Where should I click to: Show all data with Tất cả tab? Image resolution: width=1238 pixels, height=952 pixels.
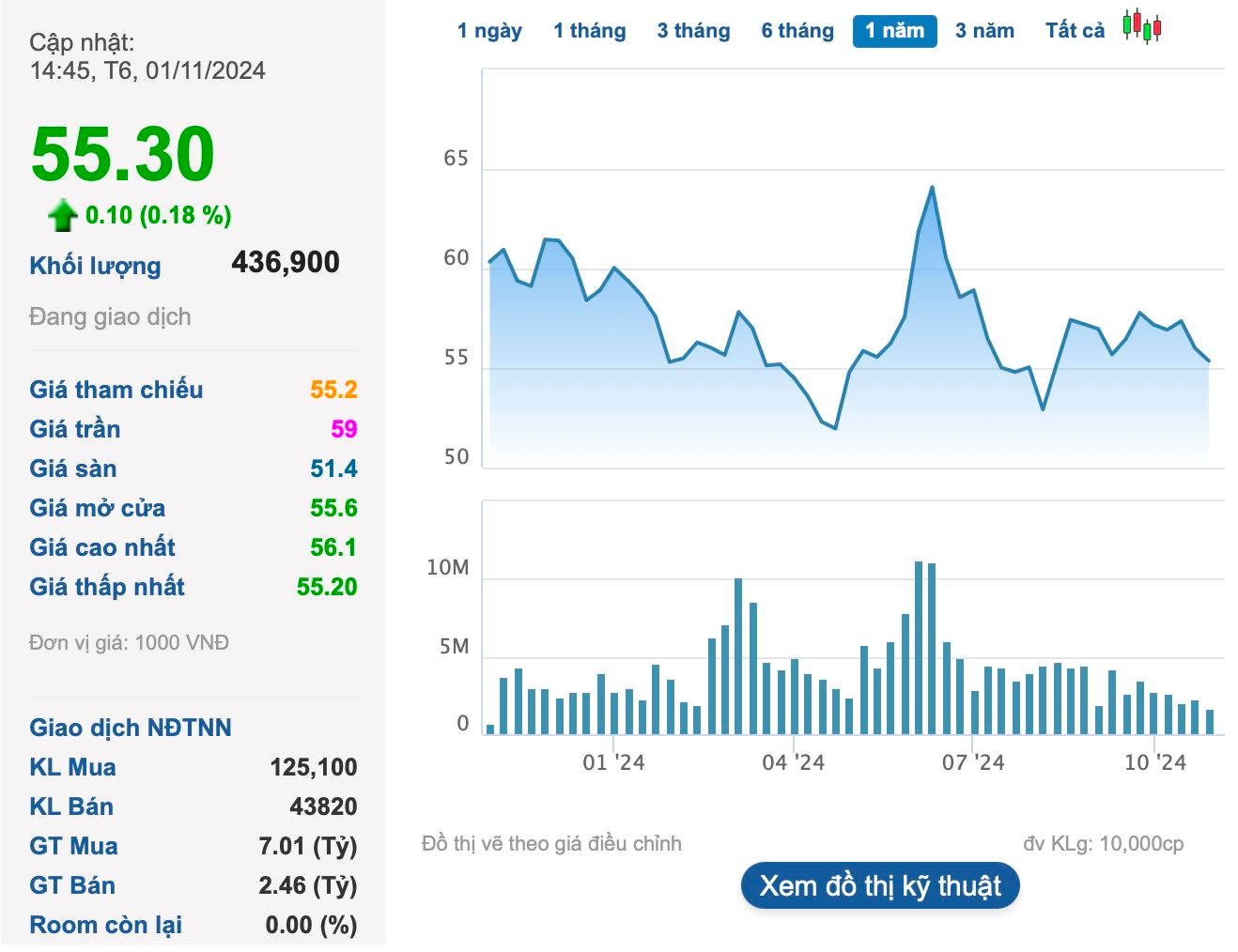(x=1075, y=31)
